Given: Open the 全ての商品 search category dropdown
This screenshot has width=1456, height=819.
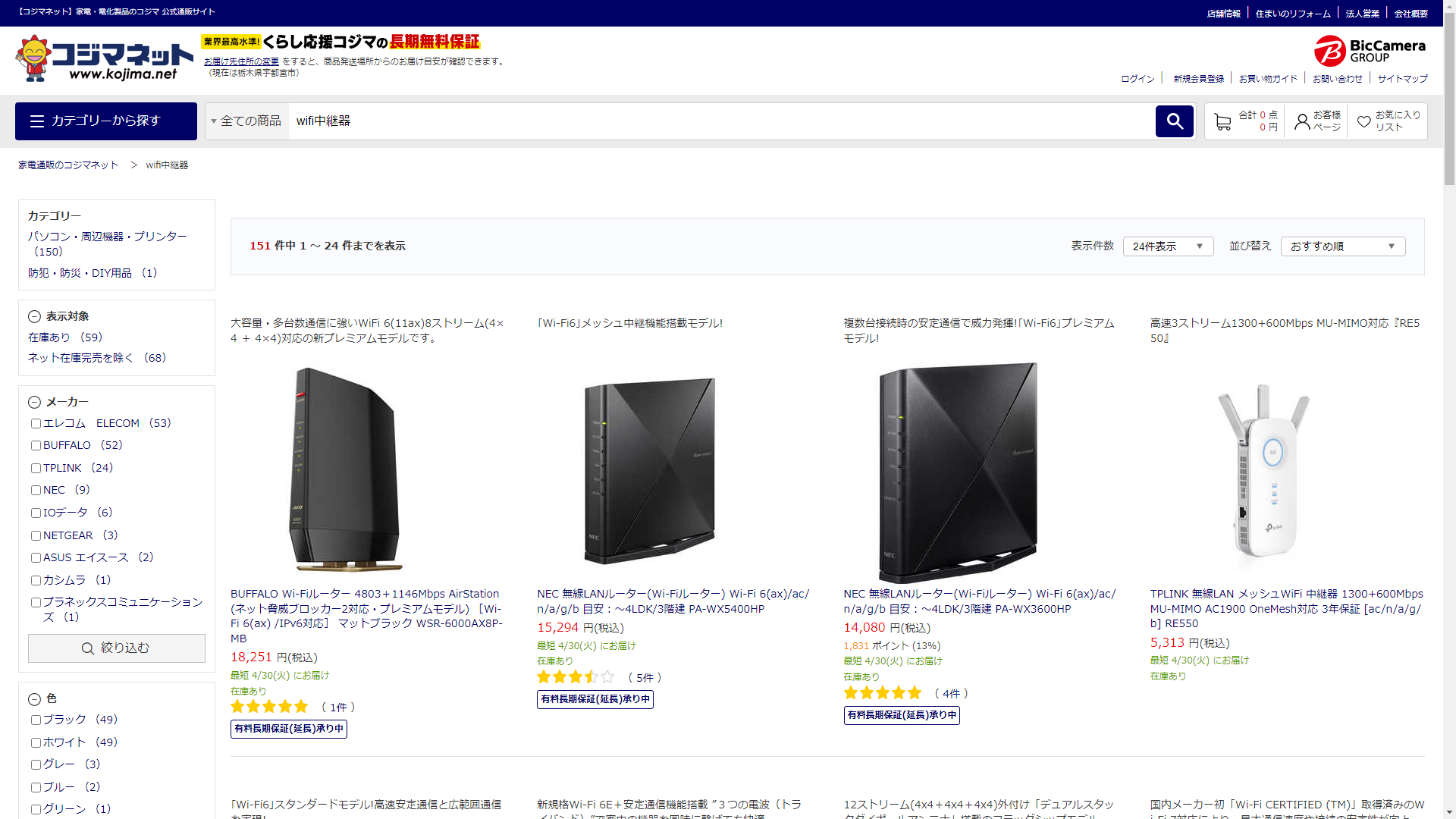Looking at the screenshot, I should click(246, 121).
